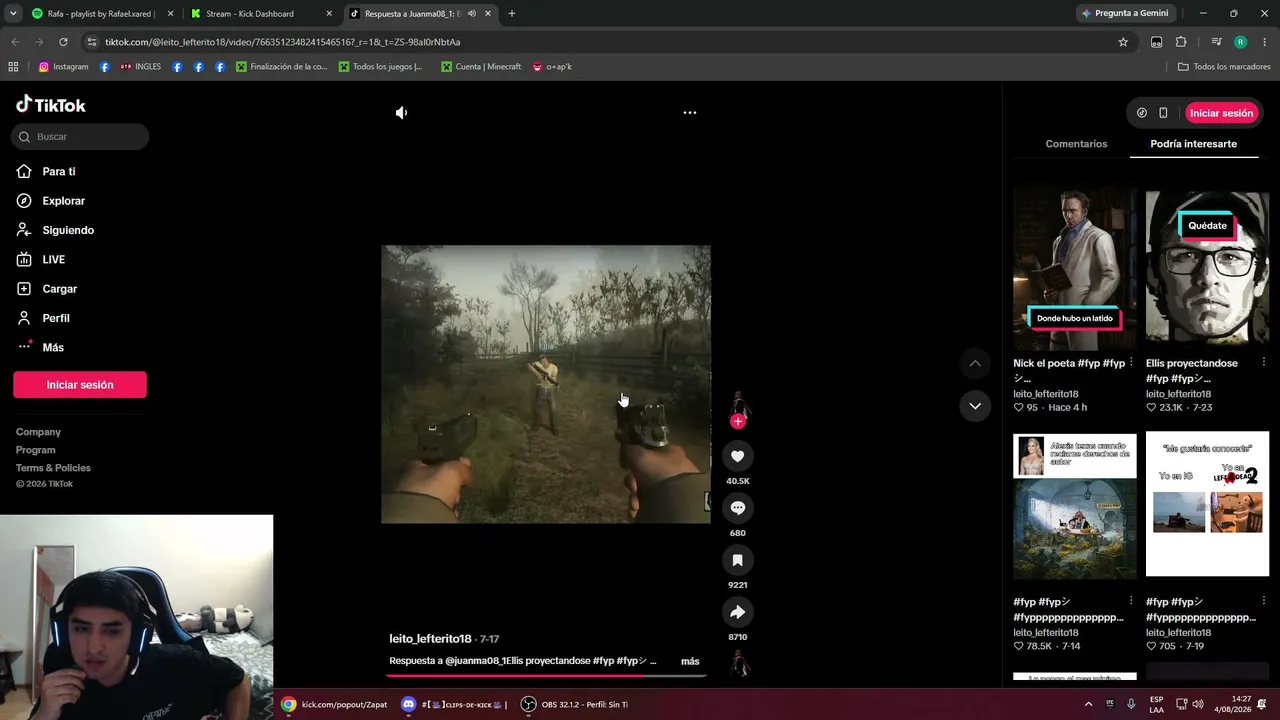Open the Cuenta | Minecraft bookmark

click(481, 67)
